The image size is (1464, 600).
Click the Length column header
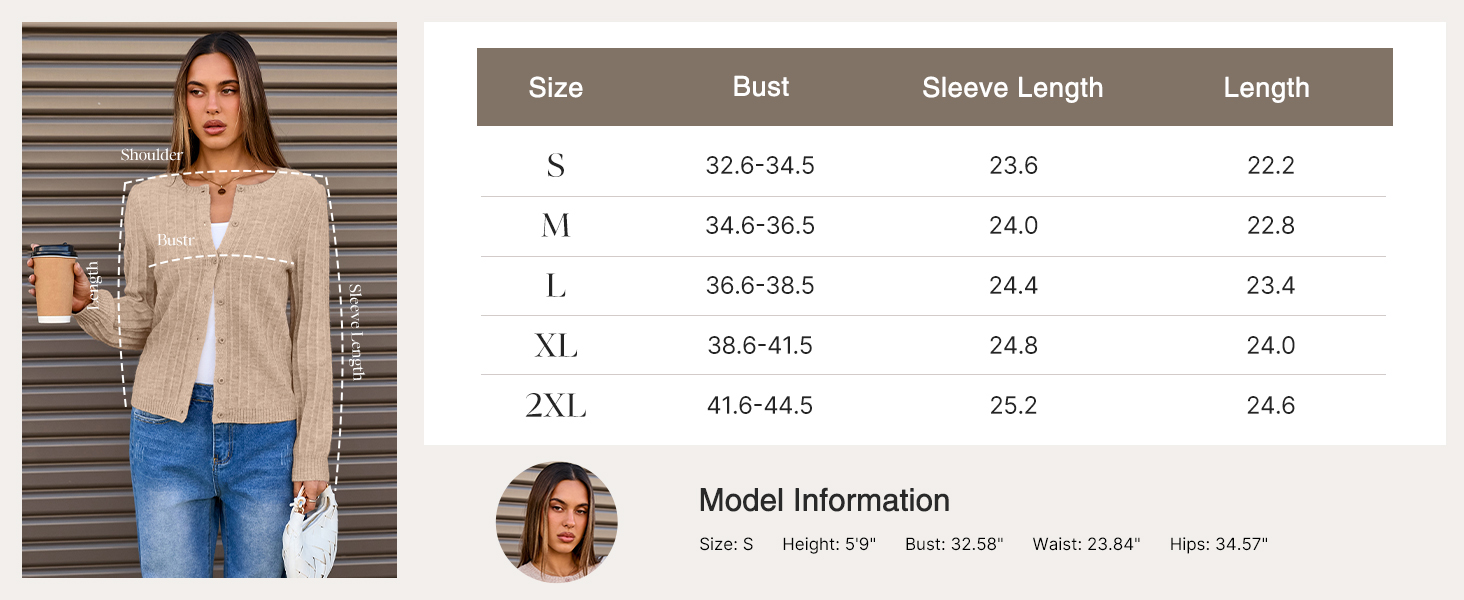tap(1266, 88)
